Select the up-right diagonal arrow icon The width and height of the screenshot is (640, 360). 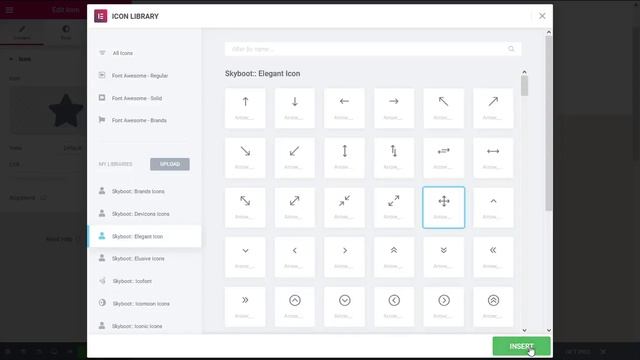click(x=493, y=108)
